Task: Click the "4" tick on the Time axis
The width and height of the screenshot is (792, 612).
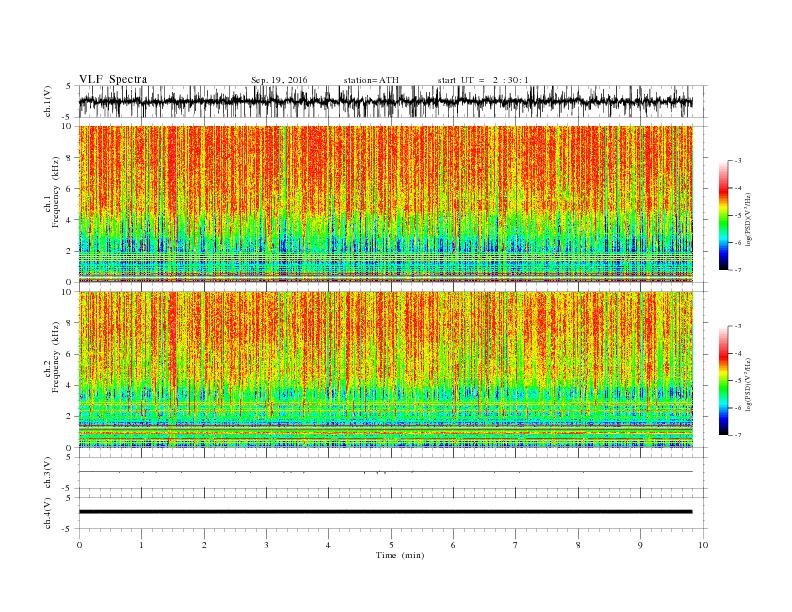Action: (x=329, y=545)
